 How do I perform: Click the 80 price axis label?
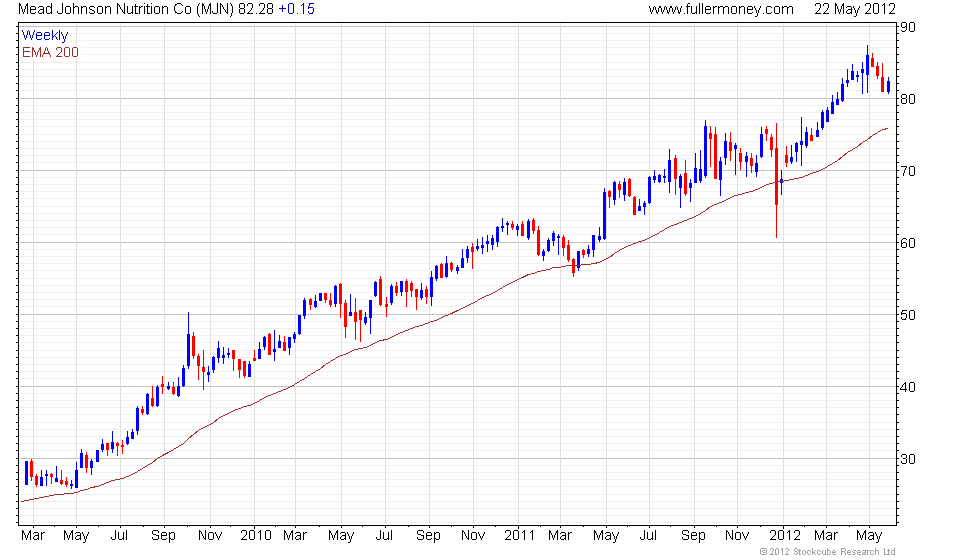[908, 99]
